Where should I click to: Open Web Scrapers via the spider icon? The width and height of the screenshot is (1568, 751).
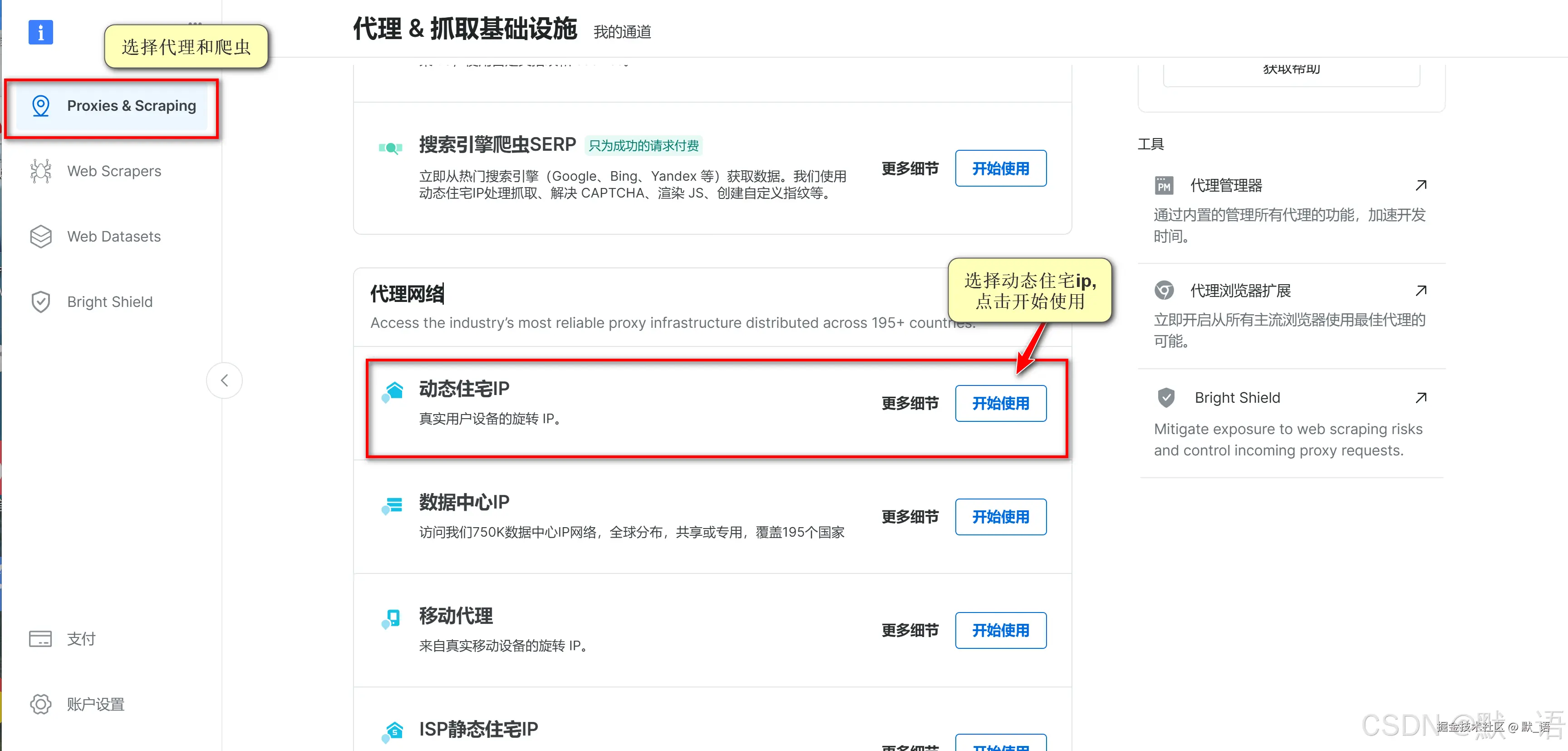coord(40,171)
